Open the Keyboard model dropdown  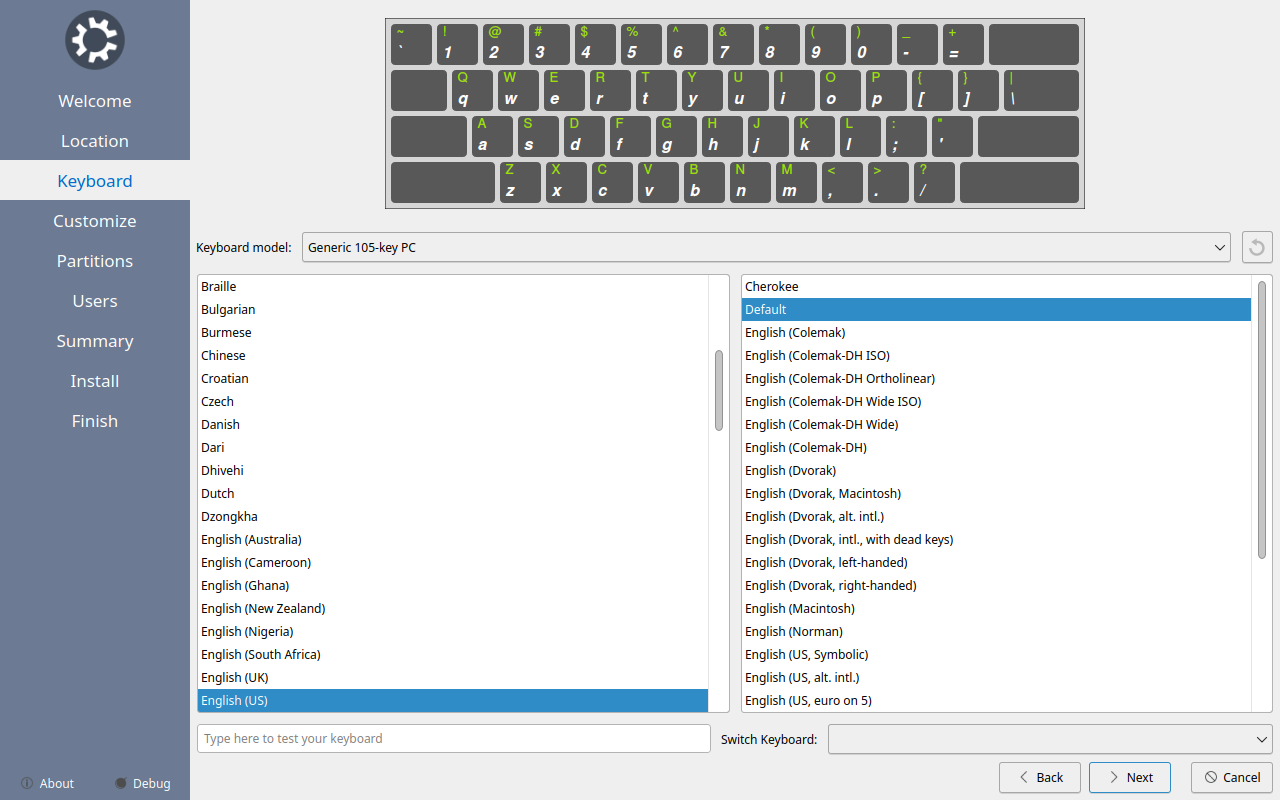coord(766,247)
